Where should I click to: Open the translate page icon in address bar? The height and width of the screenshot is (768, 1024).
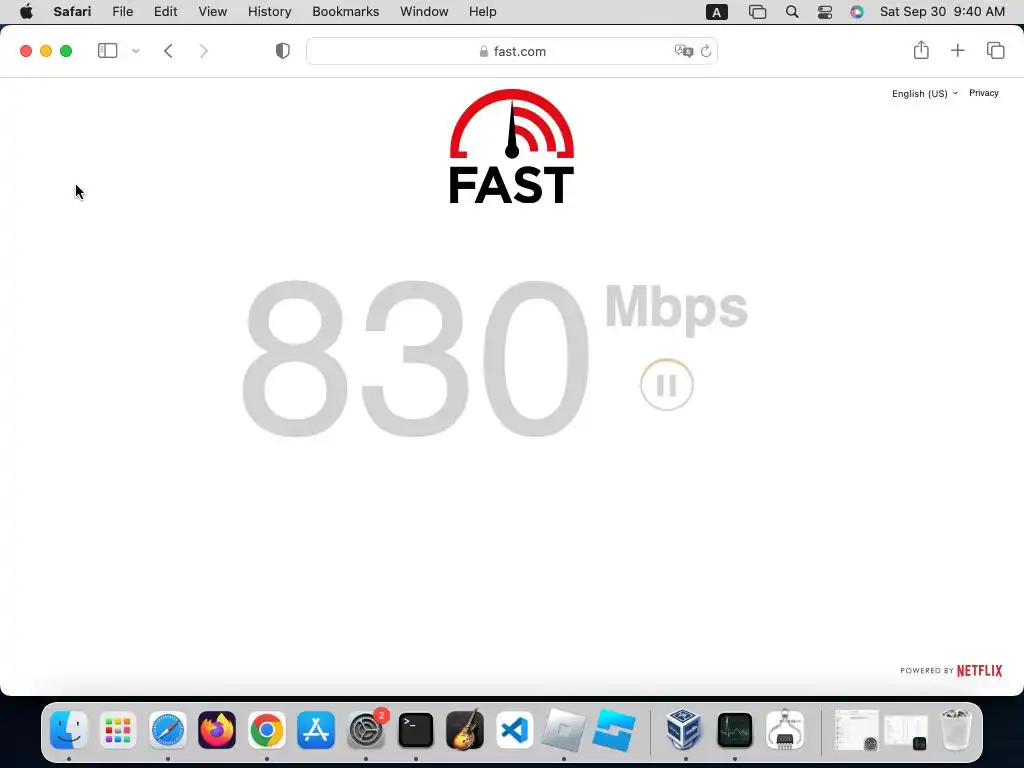684,51
